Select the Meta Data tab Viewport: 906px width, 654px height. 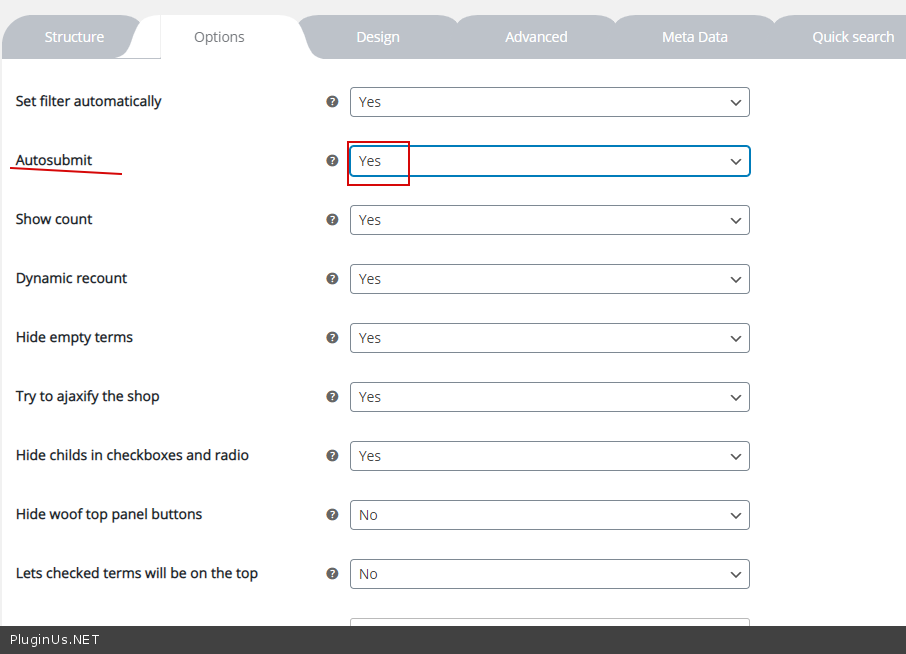coord(694,37)
